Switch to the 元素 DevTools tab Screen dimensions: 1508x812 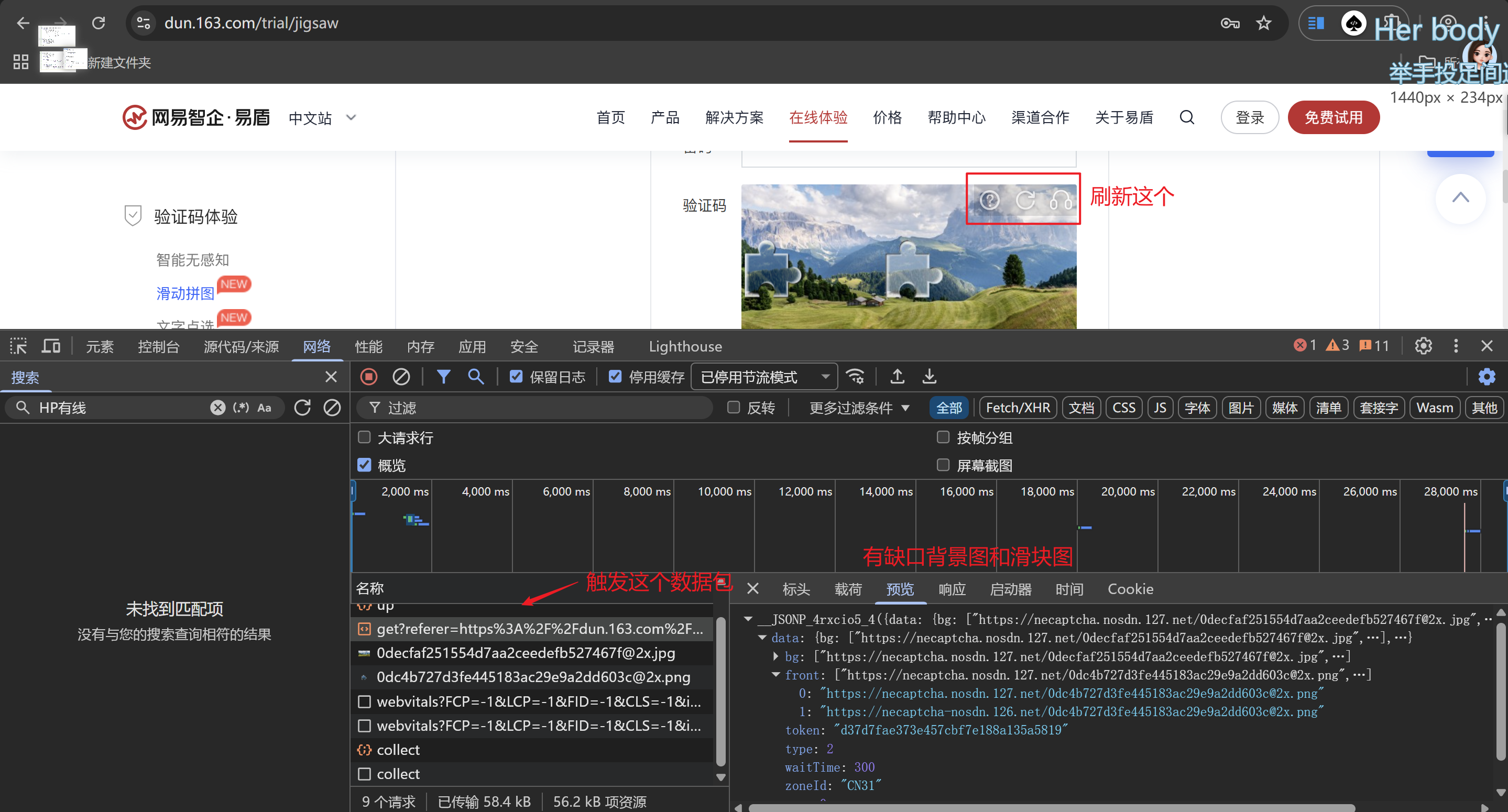[x=100, y=346]
